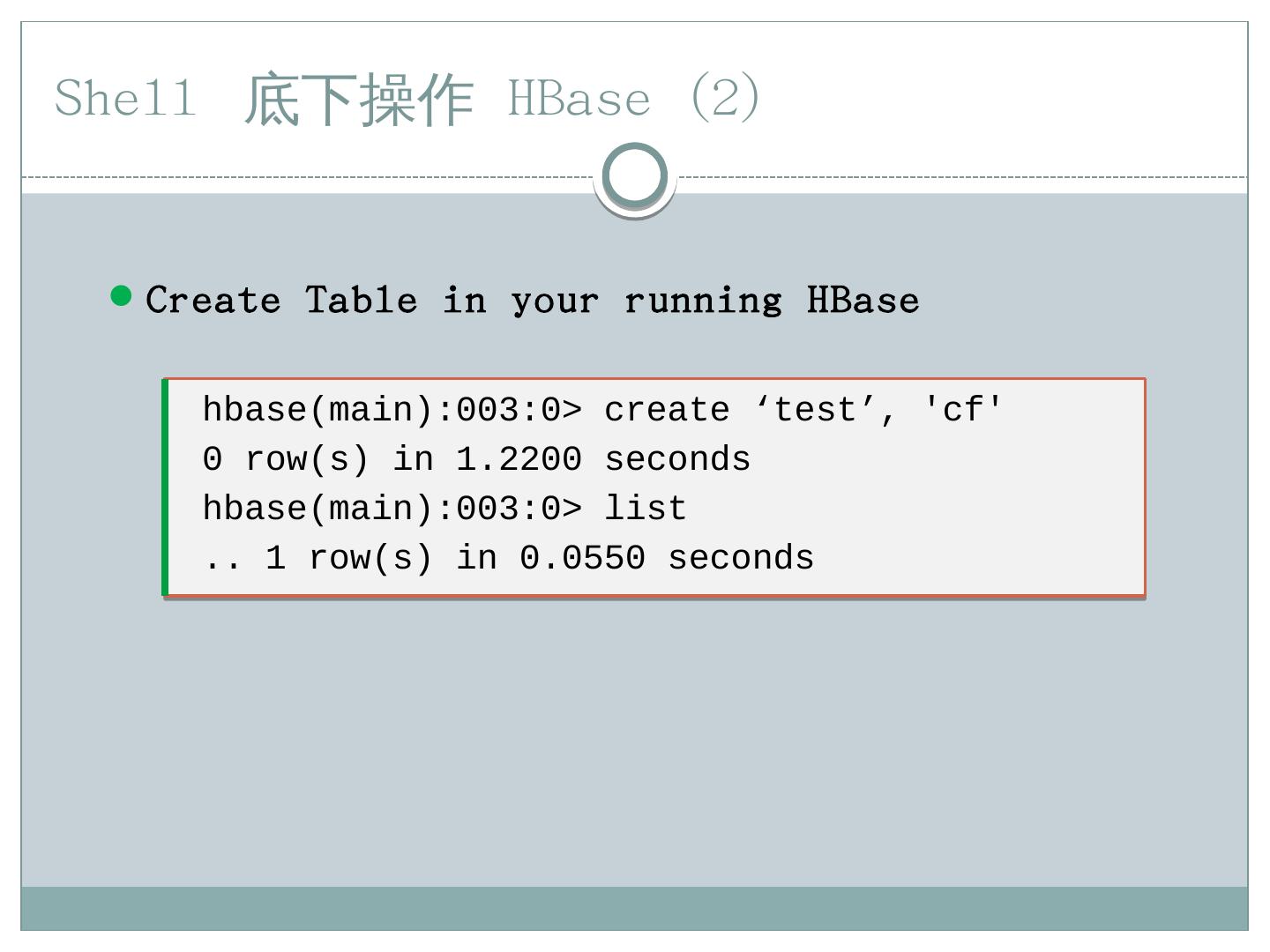Click the "Create Table" words in the bullet
The image size is (1270, 952).
(x=280, y=301)
